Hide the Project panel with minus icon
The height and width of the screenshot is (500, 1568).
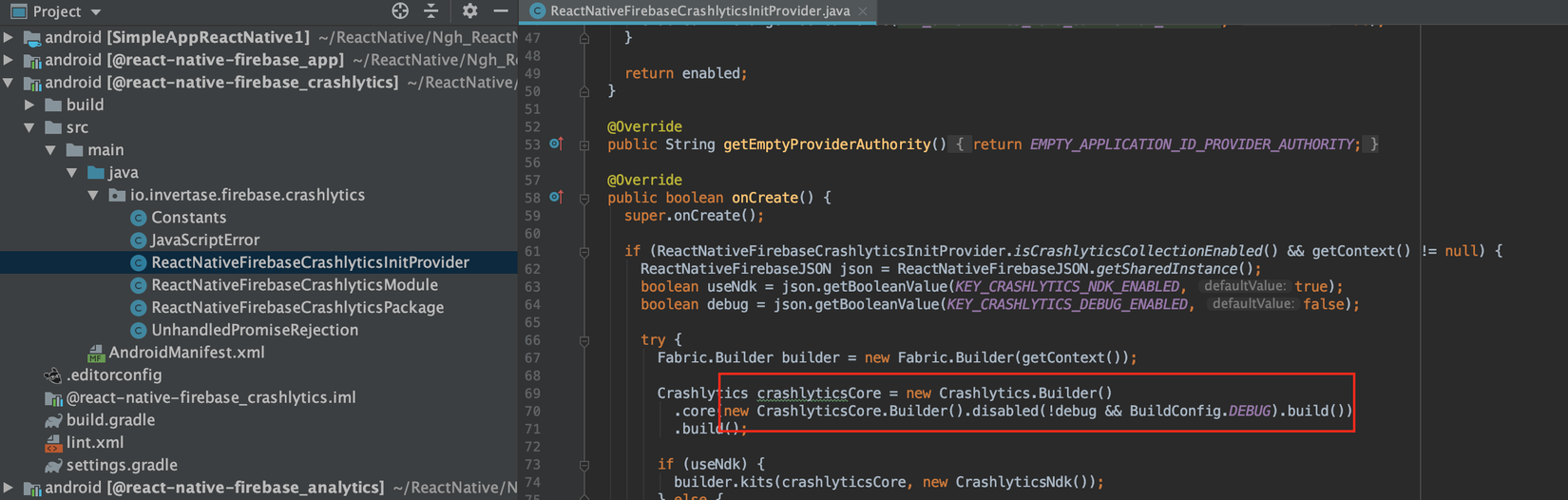(501, 10)
